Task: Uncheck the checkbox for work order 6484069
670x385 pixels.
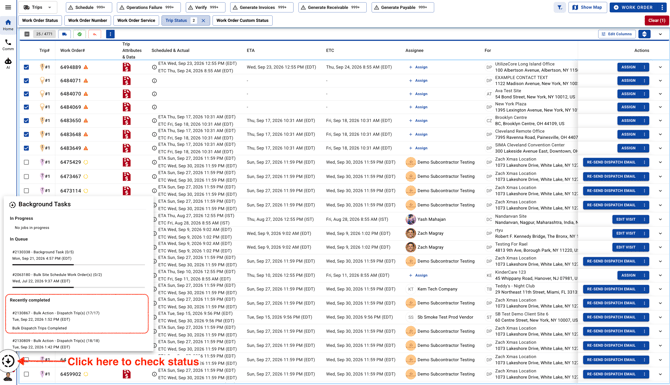Action: tap(26, 107)
